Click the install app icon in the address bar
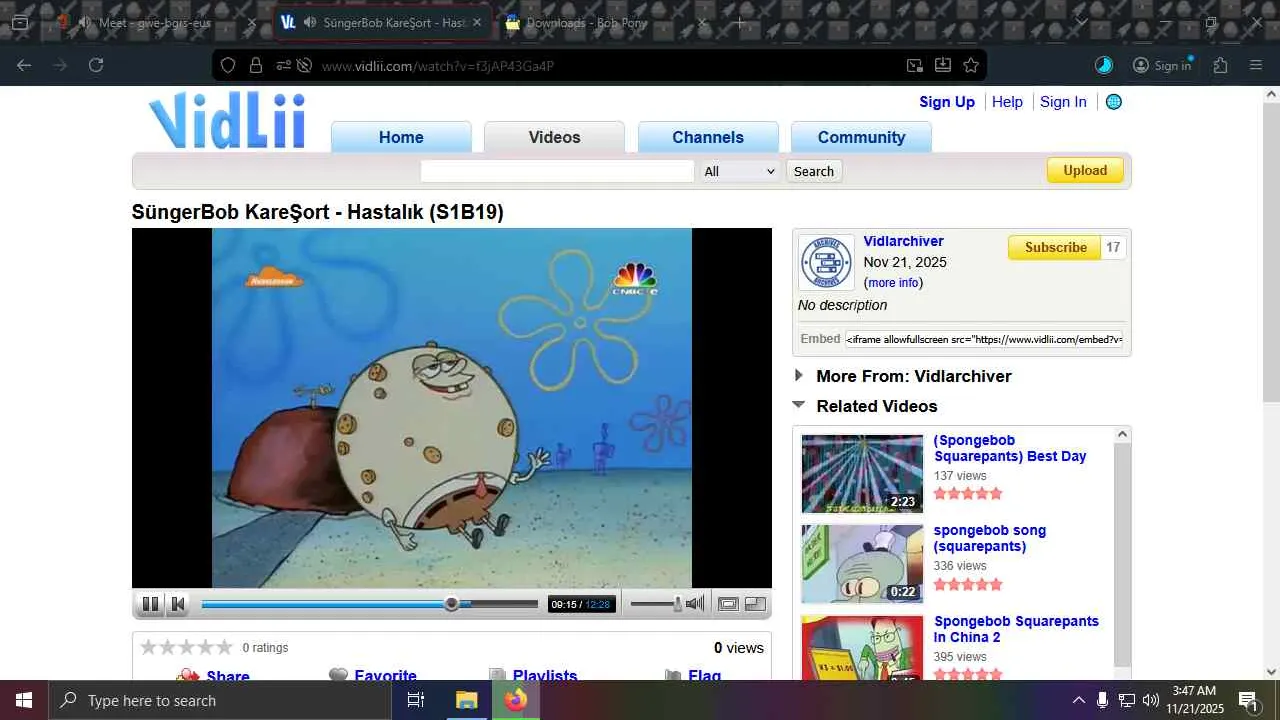 [x=942, y=66]
